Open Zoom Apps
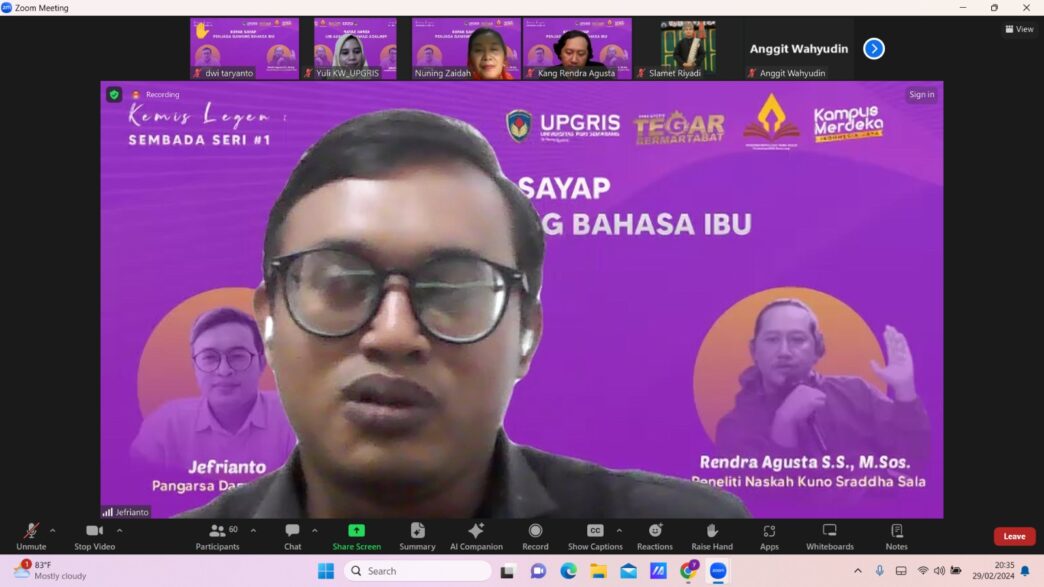The width and height of the screenshot is (1044, 587). click(x=769, y=536)
